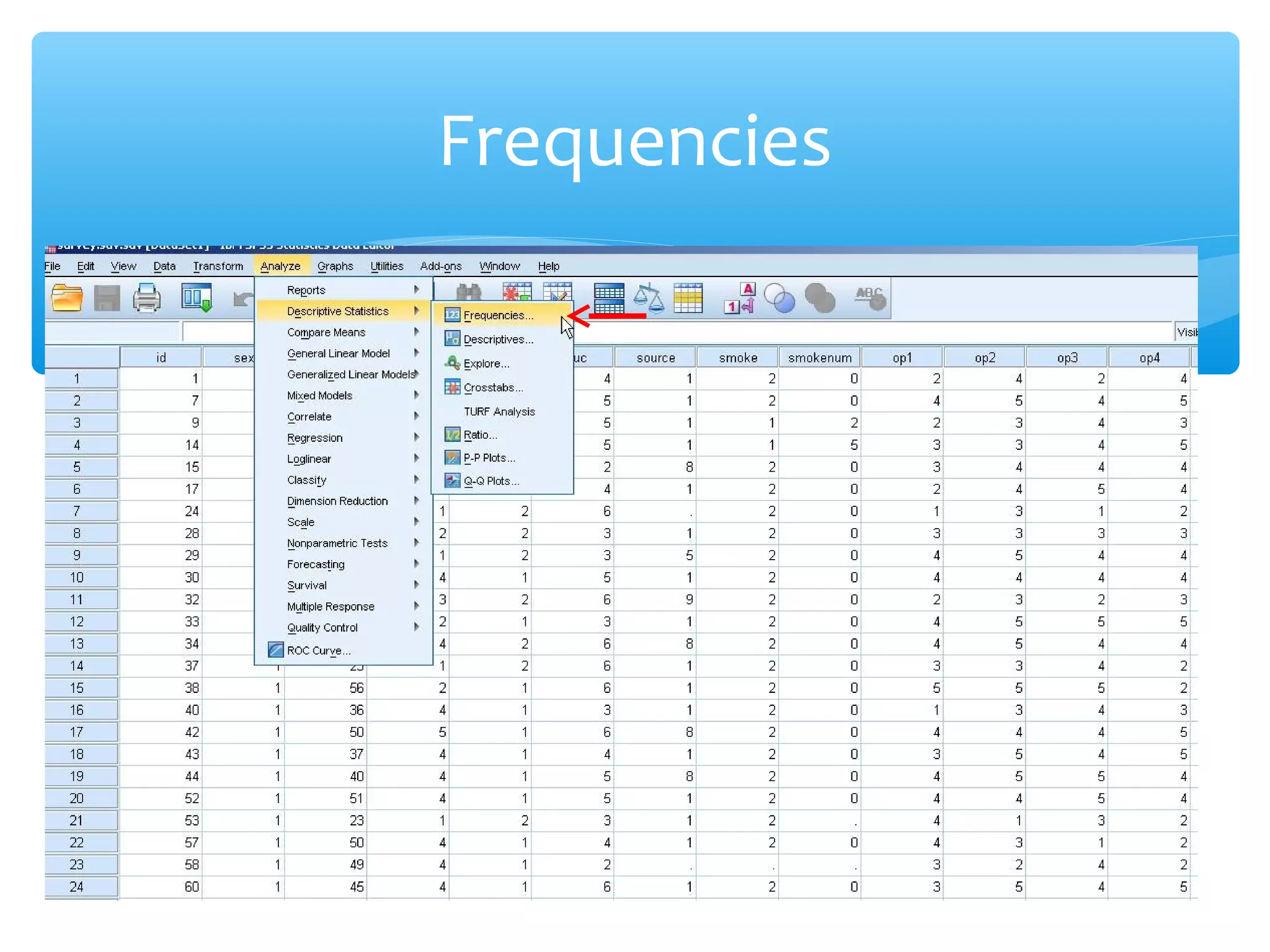Open the Data menu
1270x952 pixels.
coord(164,266)
